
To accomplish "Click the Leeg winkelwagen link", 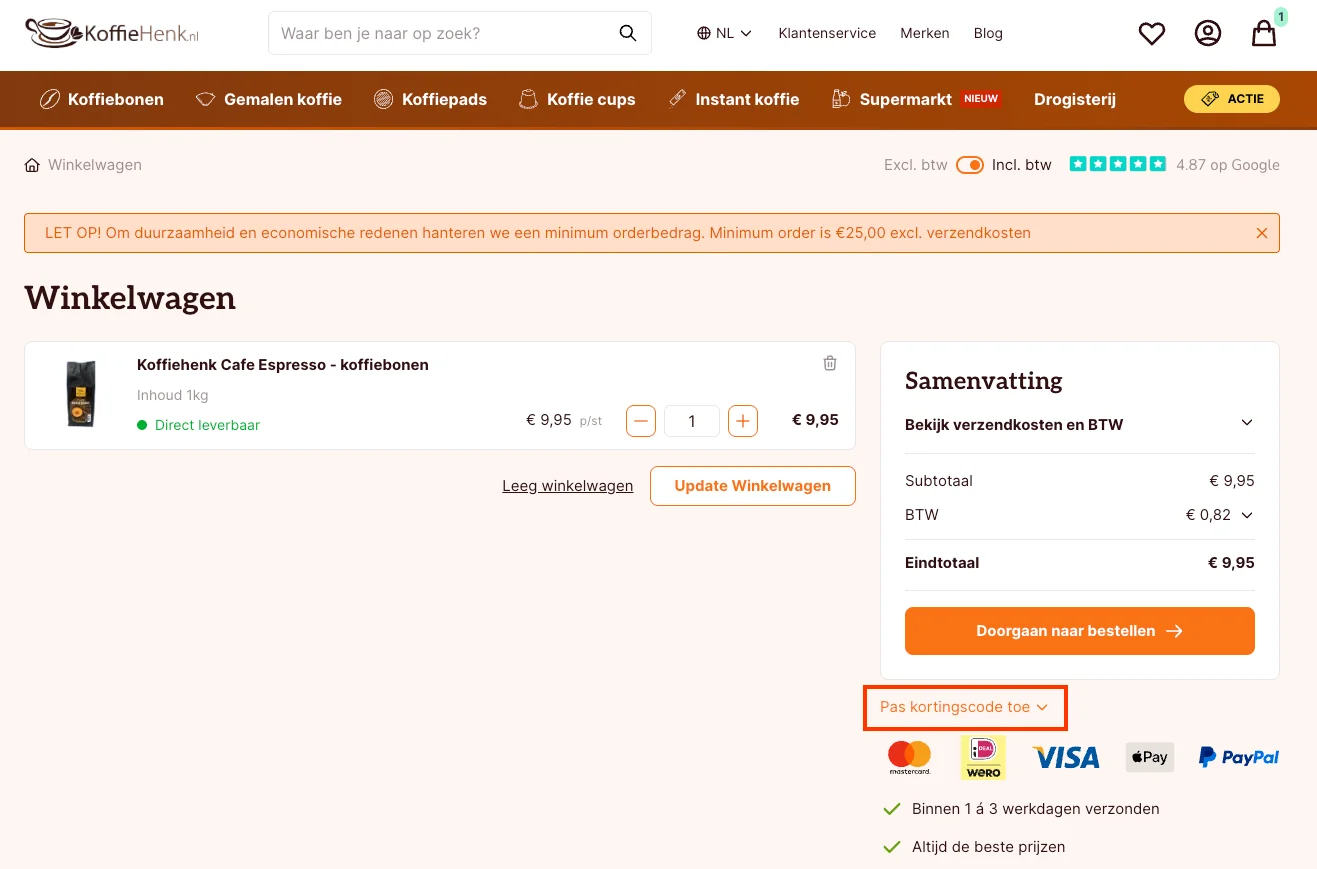I will (x=568, y=486).
